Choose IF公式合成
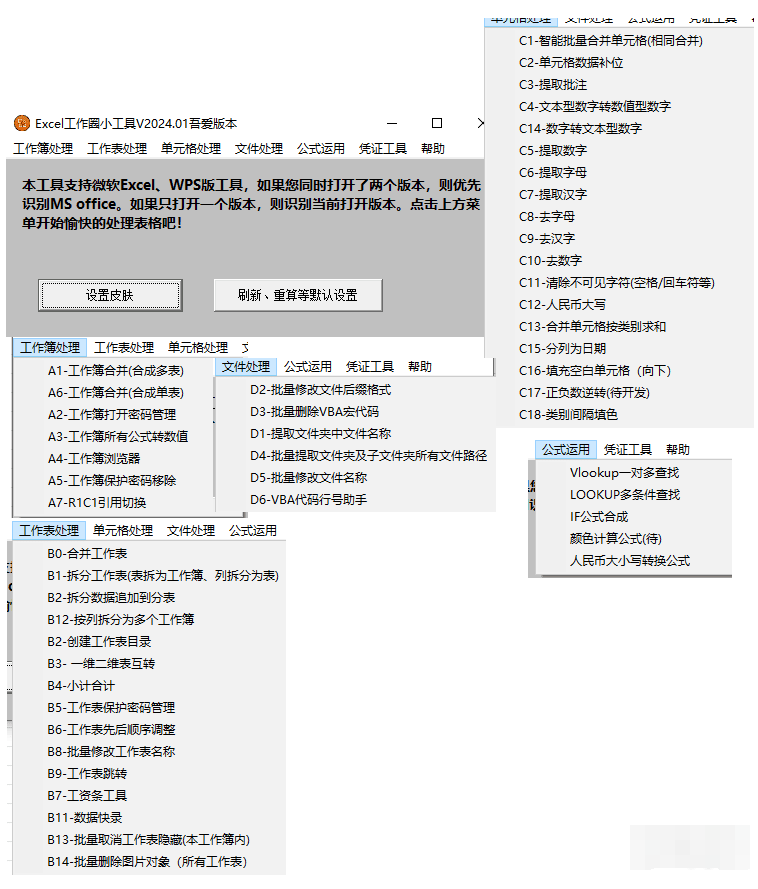The width and height of the screenshot is (758, 889). [x=599, y=517]
